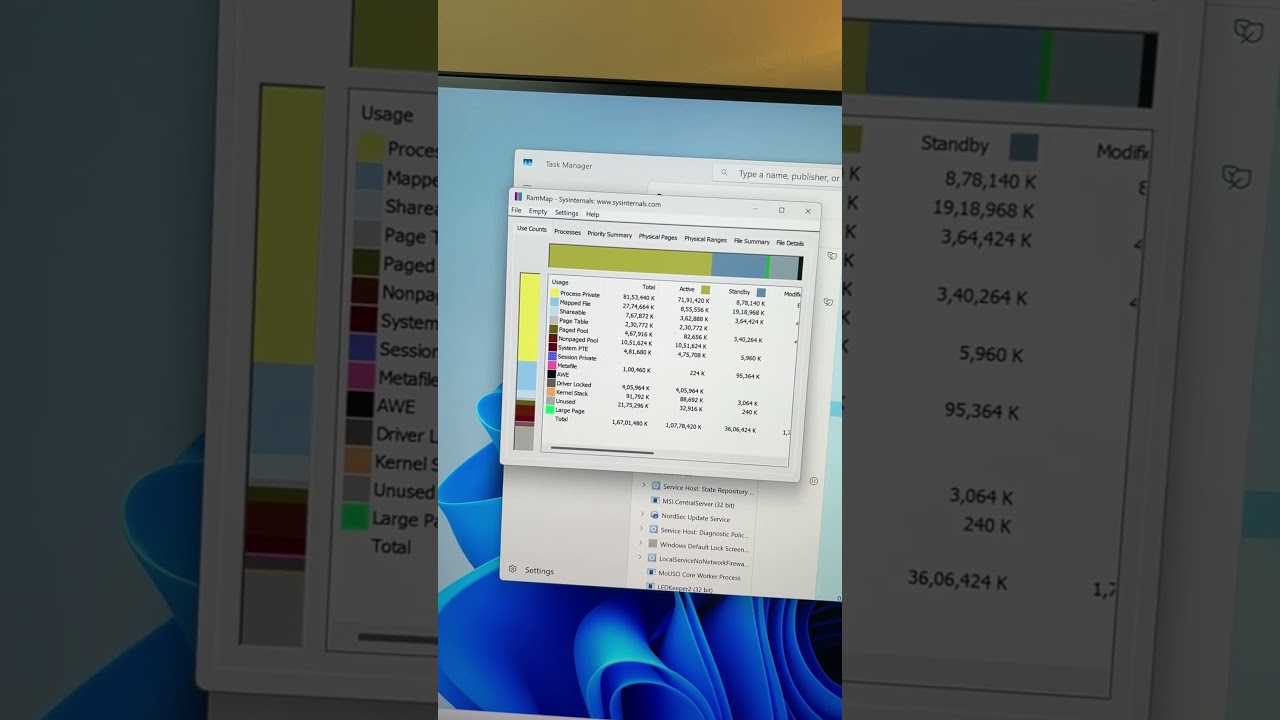Screen dimensions: 1280x720
Task: Select the Shareable usage row label
Action: [x=573, y=312]
